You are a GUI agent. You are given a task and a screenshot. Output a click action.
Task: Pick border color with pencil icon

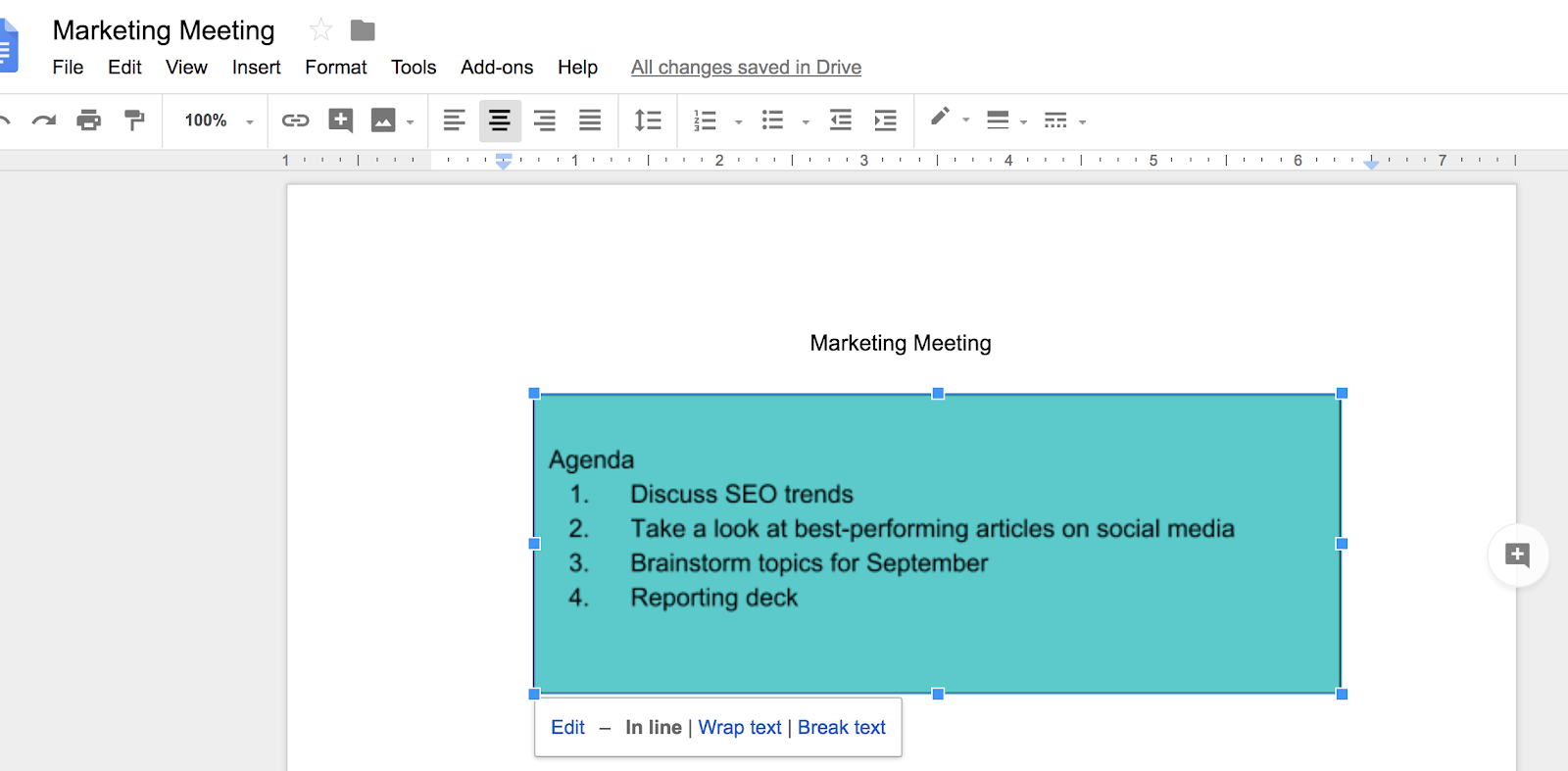pos(940,119)
